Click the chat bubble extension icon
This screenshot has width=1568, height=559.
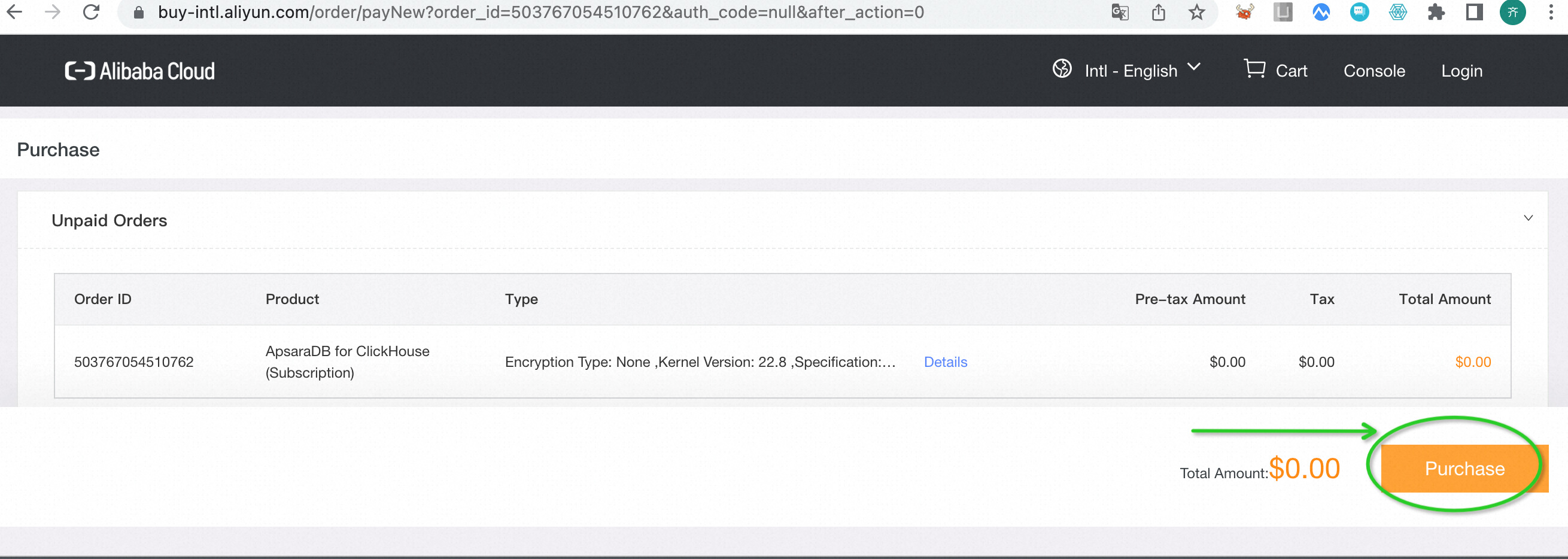(1359, 12)
